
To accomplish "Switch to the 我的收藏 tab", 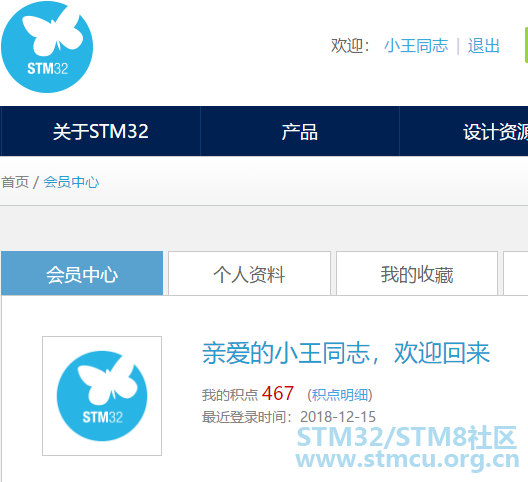I will pos(417,273).
